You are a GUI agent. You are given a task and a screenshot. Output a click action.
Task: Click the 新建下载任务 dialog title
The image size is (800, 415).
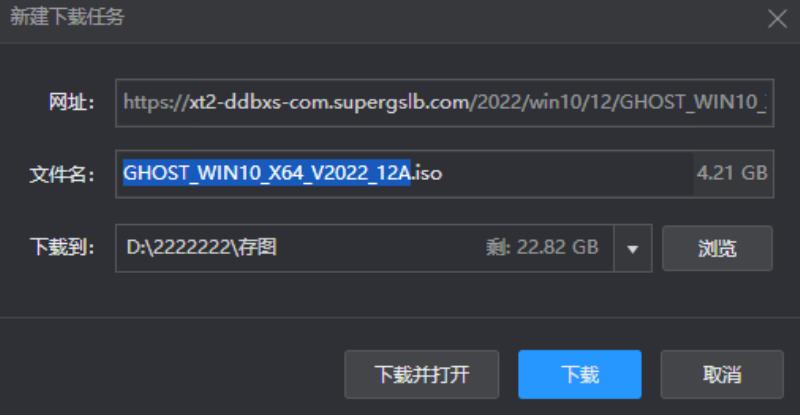point(67,17)
